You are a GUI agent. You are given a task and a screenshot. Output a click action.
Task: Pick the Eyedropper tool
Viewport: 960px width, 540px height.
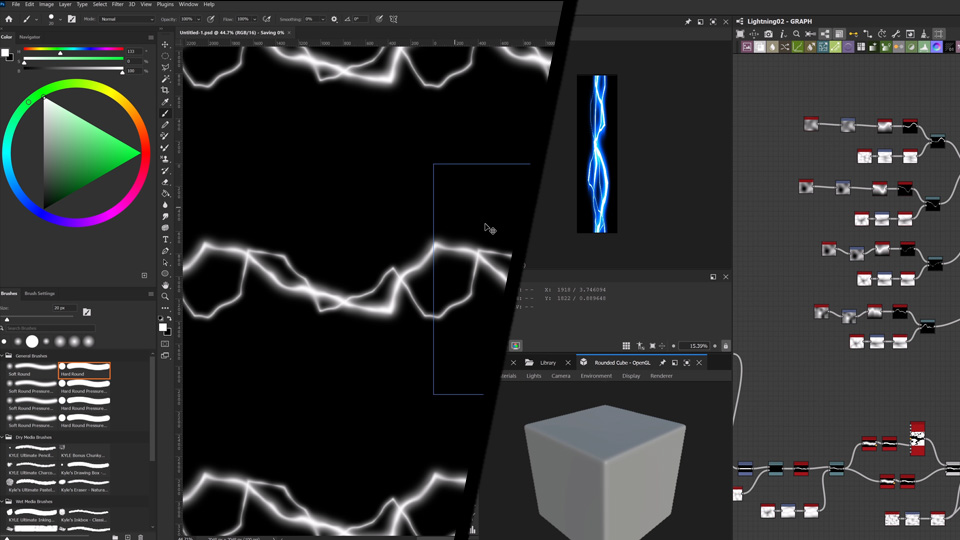(x=166, y=102)
